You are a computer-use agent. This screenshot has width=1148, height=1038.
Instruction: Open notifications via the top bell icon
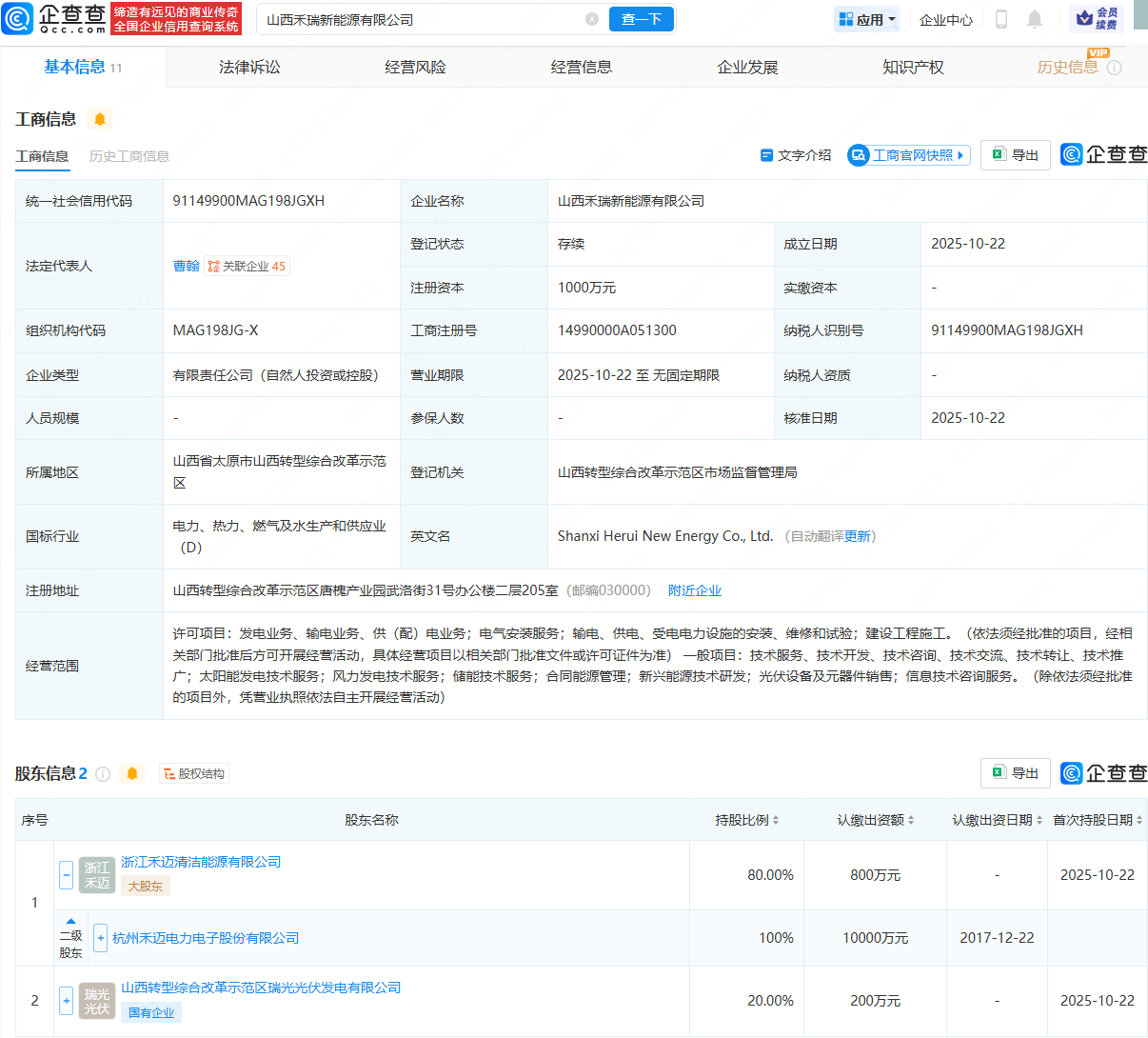1035,19
